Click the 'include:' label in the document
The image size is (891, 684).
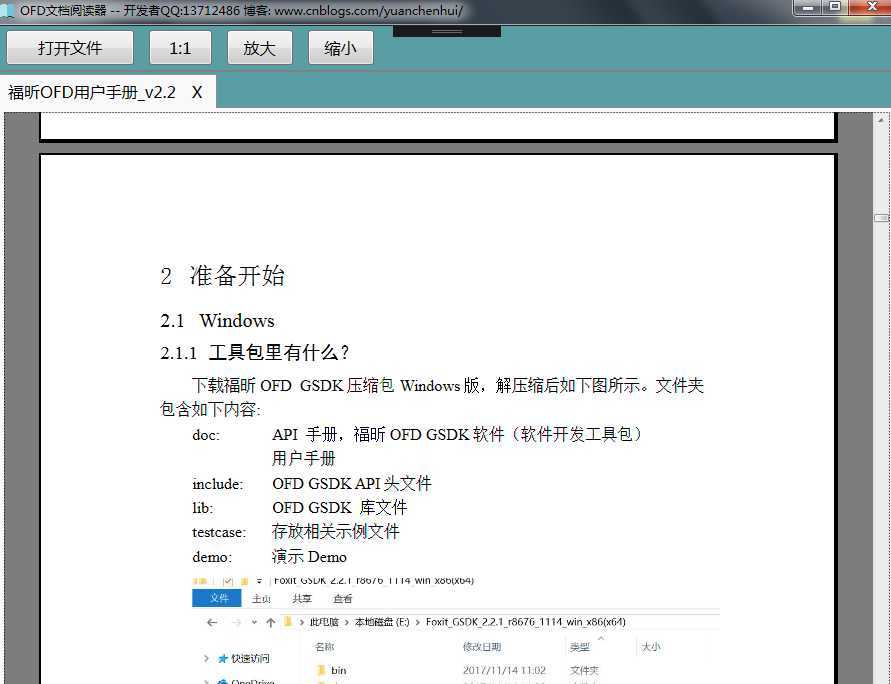point(218,484)
